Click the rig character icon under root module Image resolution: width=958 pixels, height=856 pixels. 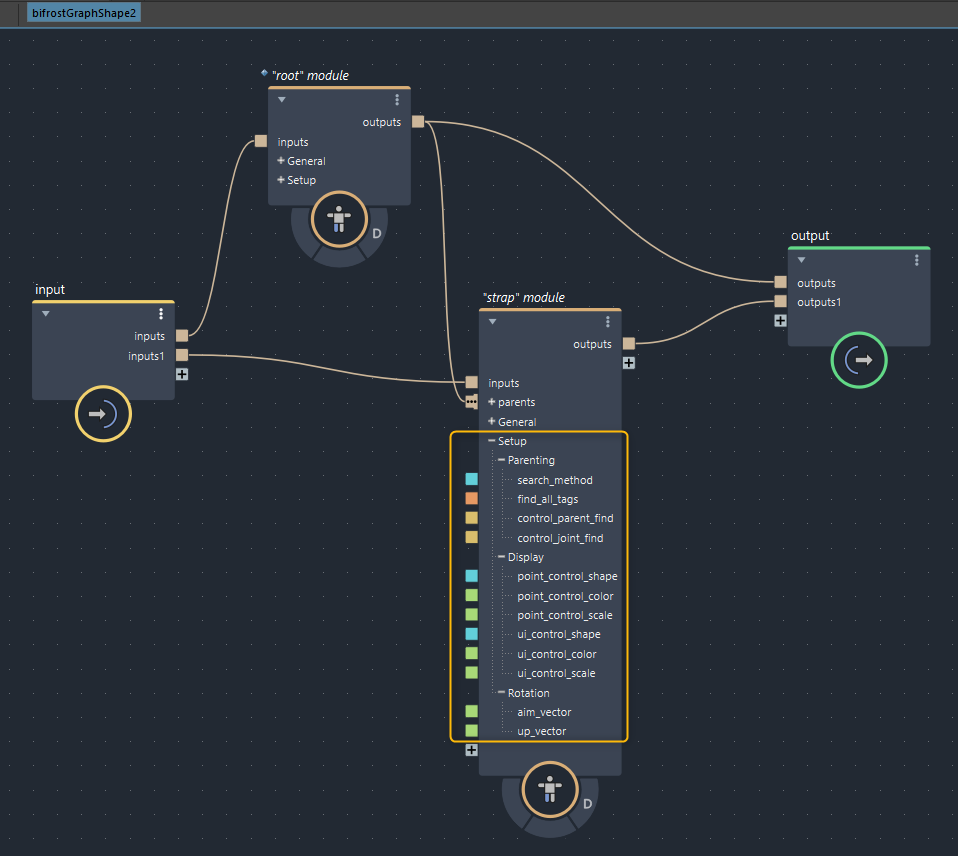pyautogui.click(x=339, y=218)
